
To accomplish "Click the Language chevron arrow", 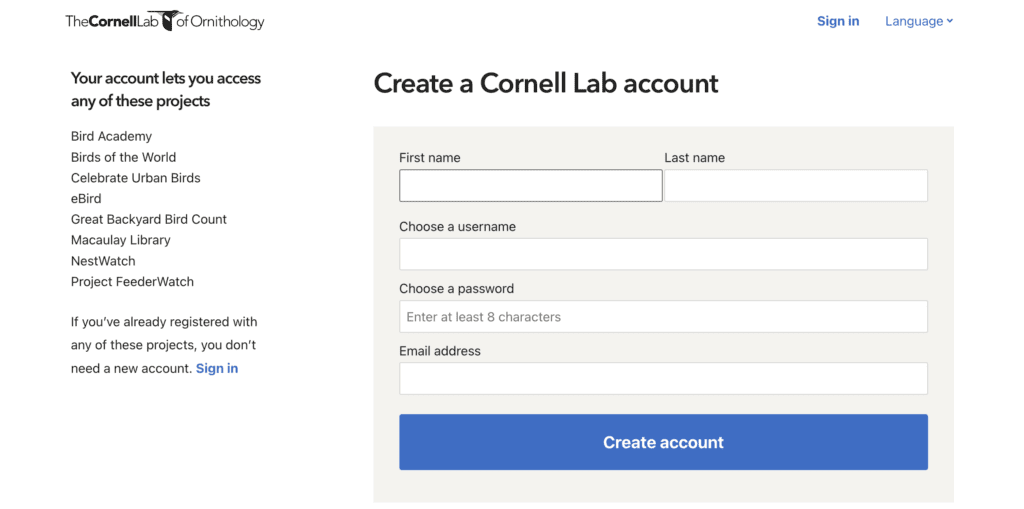I will click(x=950, y=21).
